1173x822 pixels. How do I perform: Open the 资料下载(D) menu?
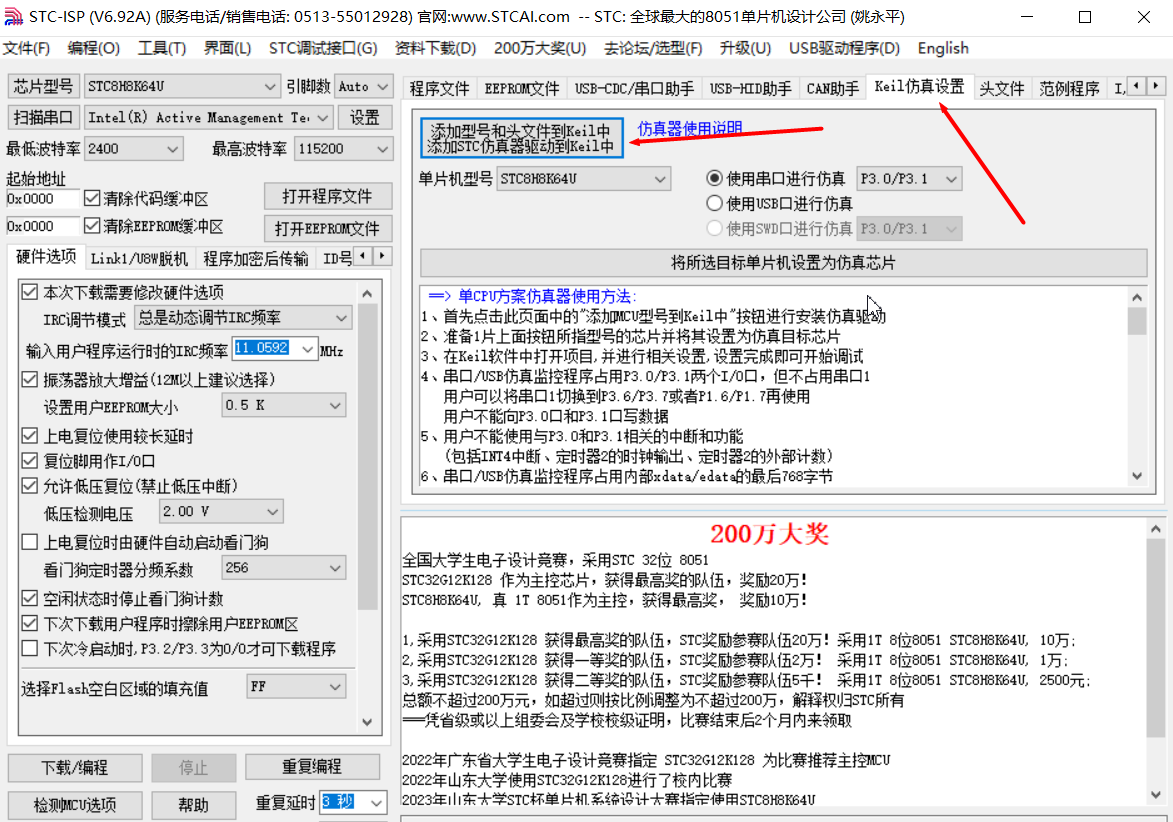tap(435, 48)
